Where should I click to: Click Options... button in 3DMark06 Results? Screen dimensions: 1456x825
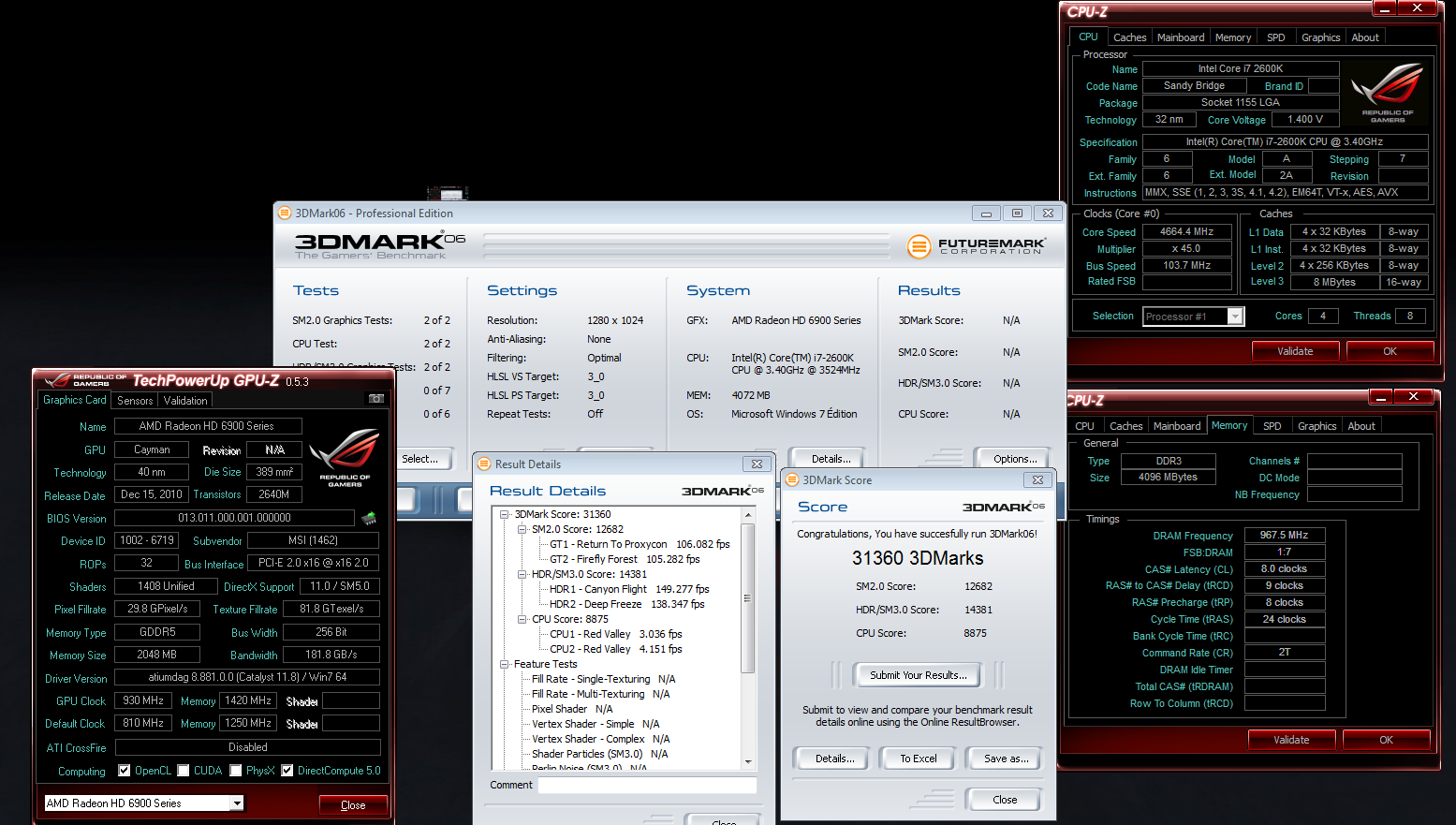pos(1015,459)
